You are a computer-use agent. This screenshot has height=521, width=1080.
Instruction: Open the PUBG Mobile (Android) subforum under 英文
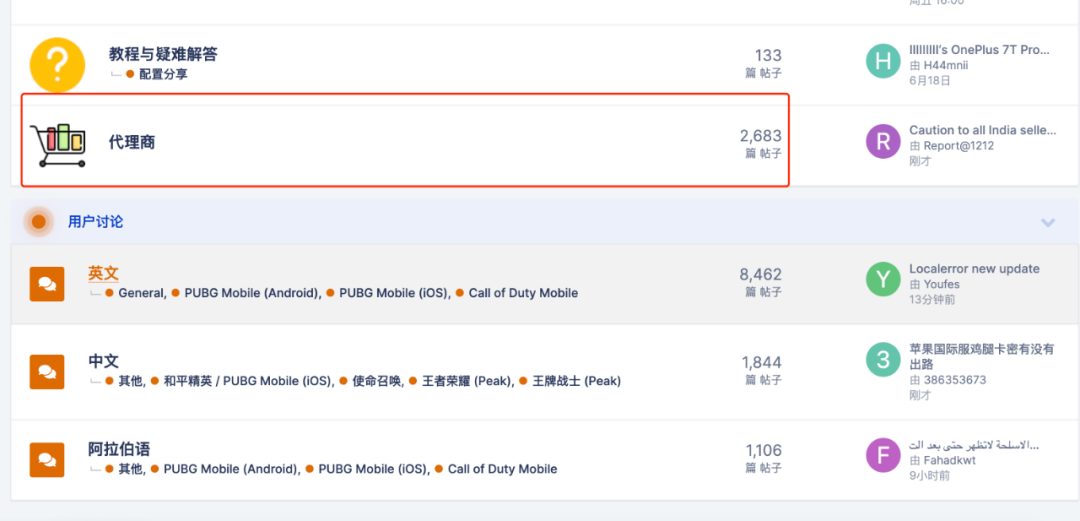click(x=252, y=293)
